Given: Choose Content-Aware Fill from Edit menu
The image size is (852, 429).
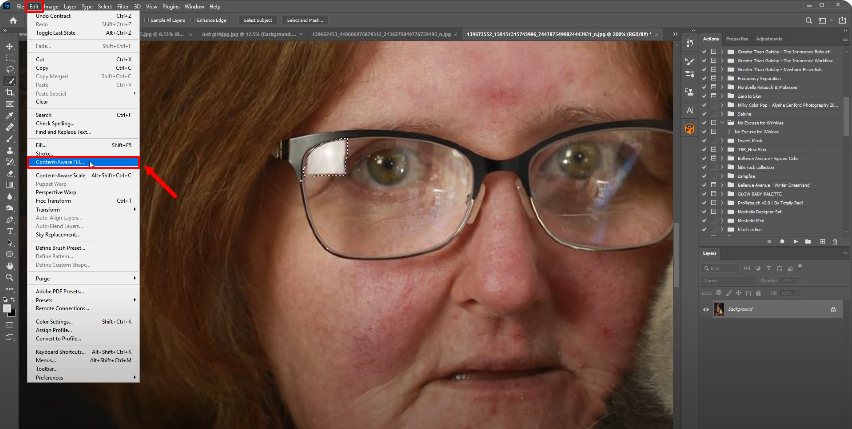Looking at the screenshot, I should (x=83, y=162).
